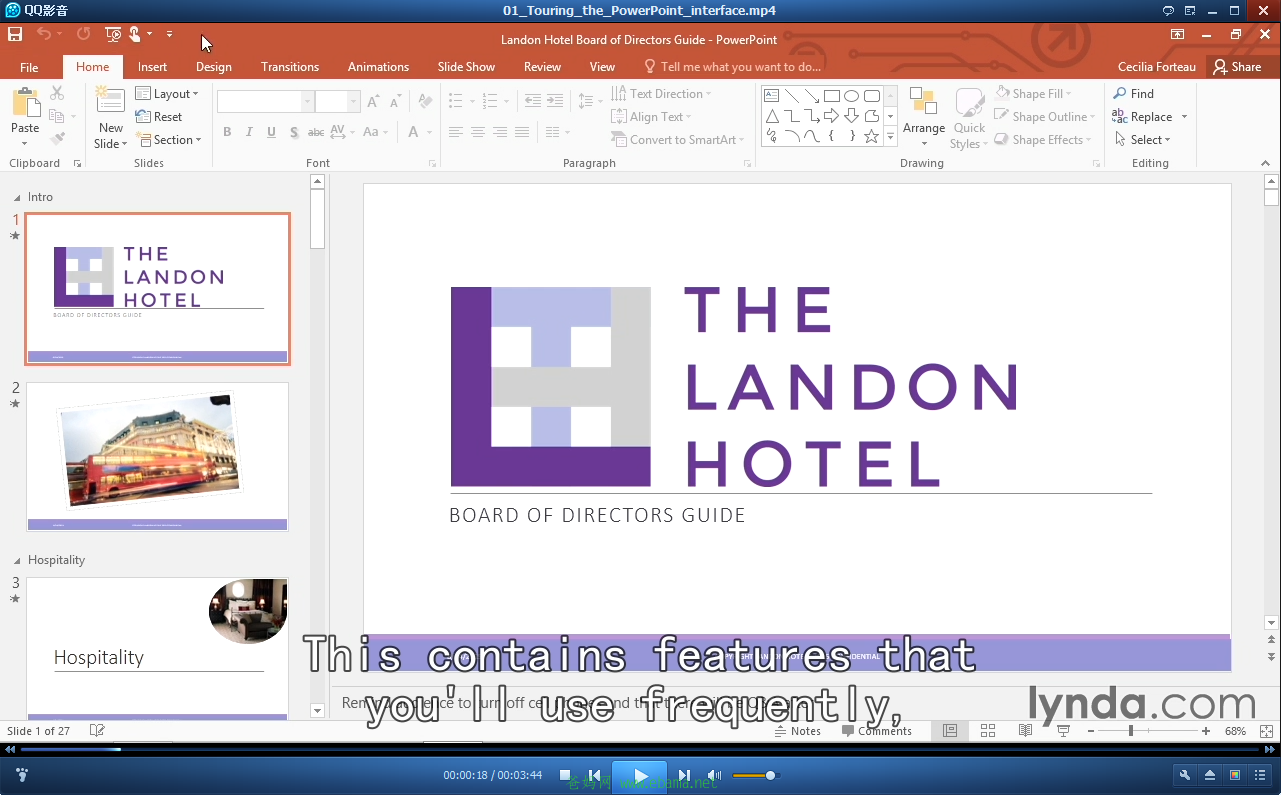Open the font name combo box
Screen dimensions: 1281x795
coord(265,102)
